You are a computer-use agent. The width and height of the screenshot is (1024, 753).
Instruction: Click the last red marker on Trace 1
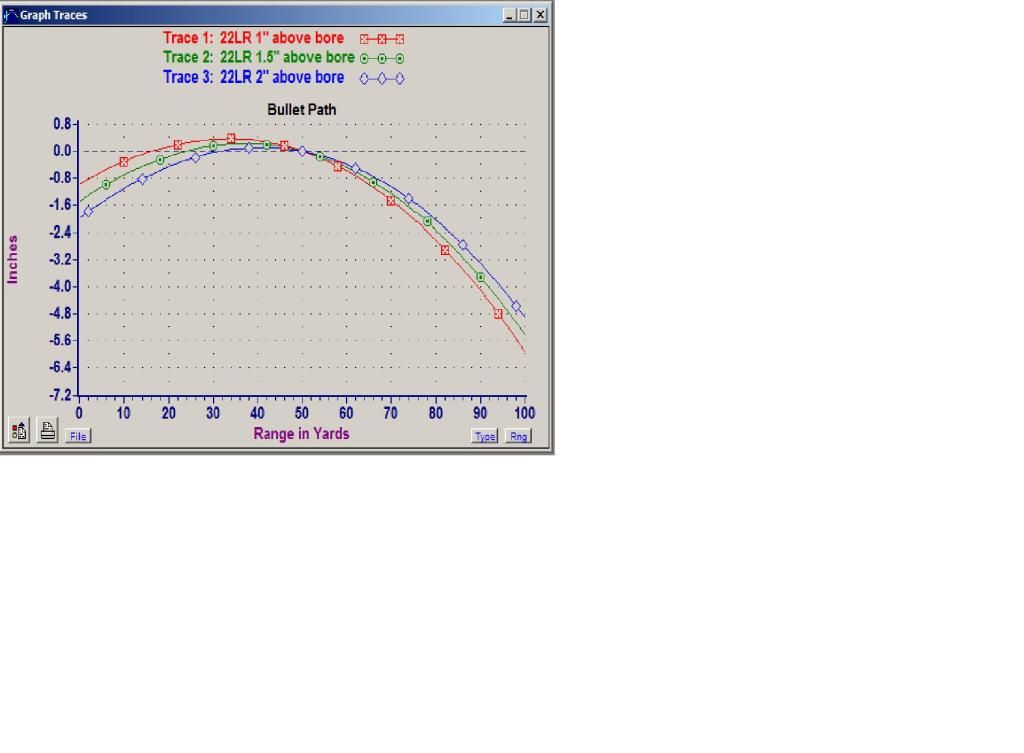click(498, 314)
